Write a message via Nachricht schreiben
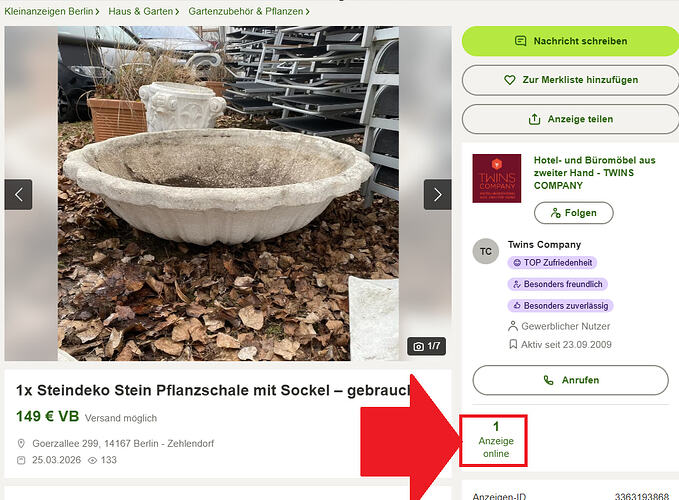The image size is (679, 500). pos(570,41)
